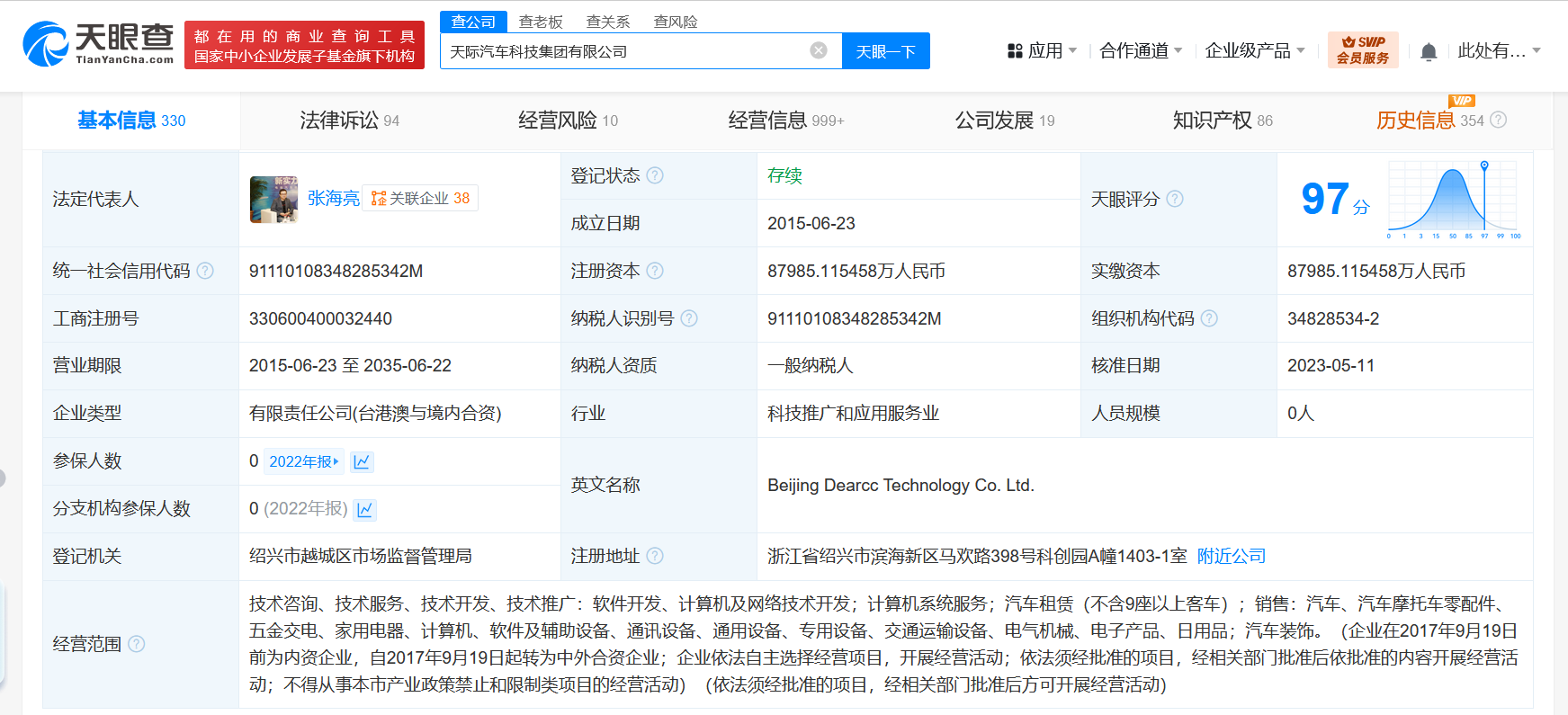The image size is (1568, 715).
Task: Click the 天眼一下 search button
Action: click(x=885, y=51)
